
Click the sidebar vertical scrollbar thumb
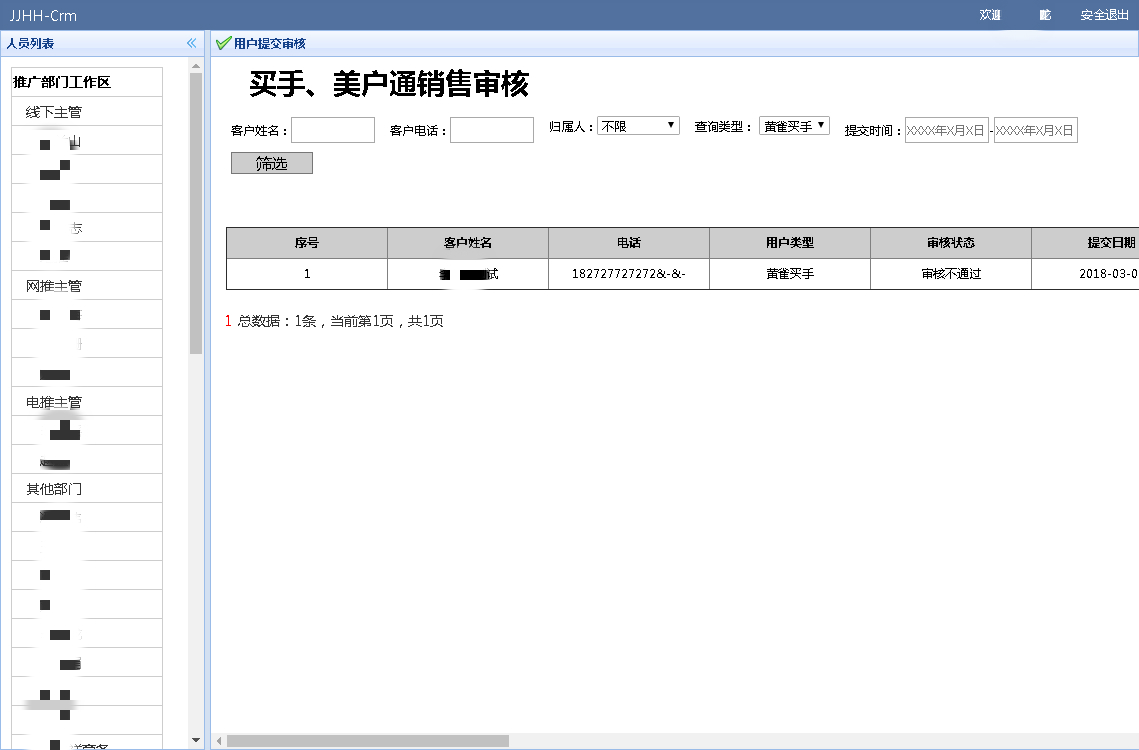196,210
